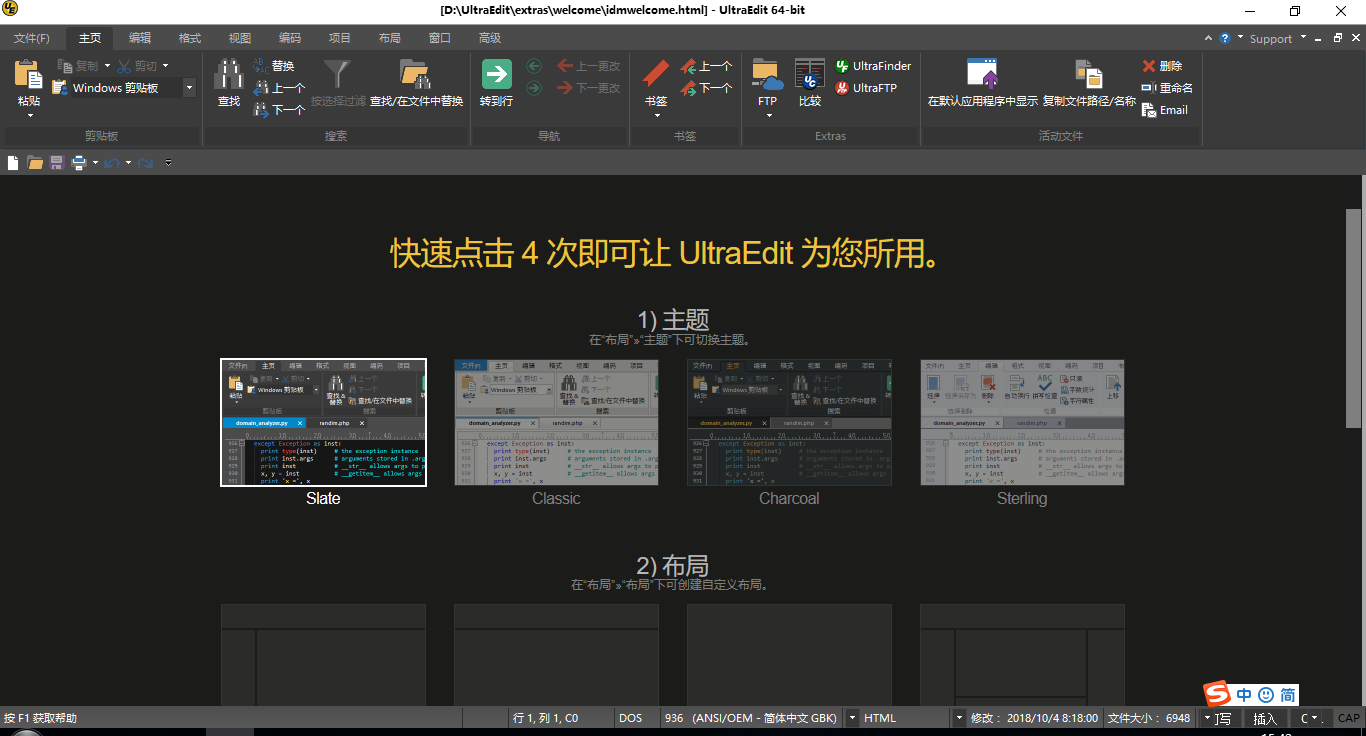Click the Save disk icon in quick toolbar
The image size is (1366, 736).
coord(56,162)
